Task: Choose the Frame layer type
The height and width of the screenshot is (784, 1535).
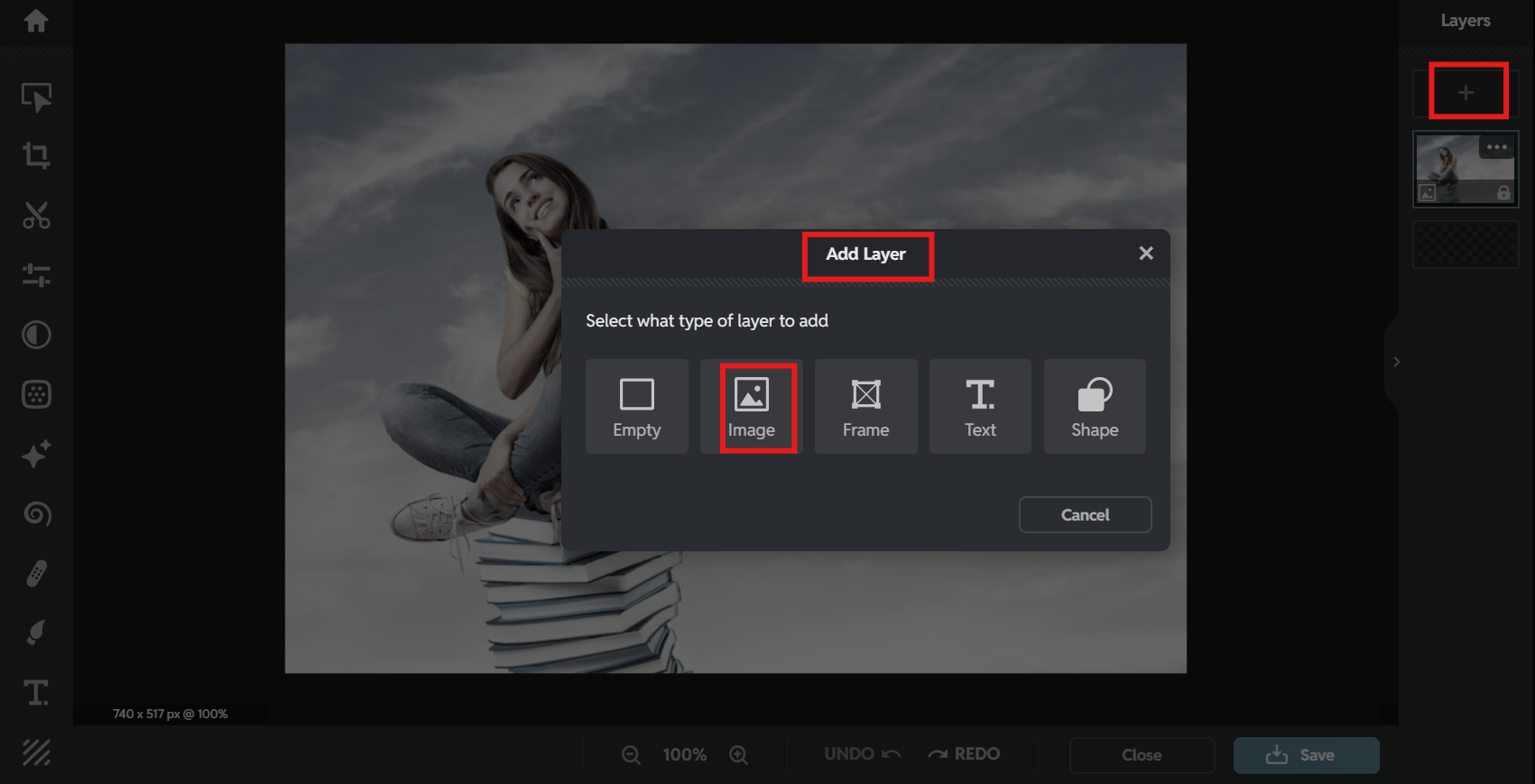Action: coord(866,407)
